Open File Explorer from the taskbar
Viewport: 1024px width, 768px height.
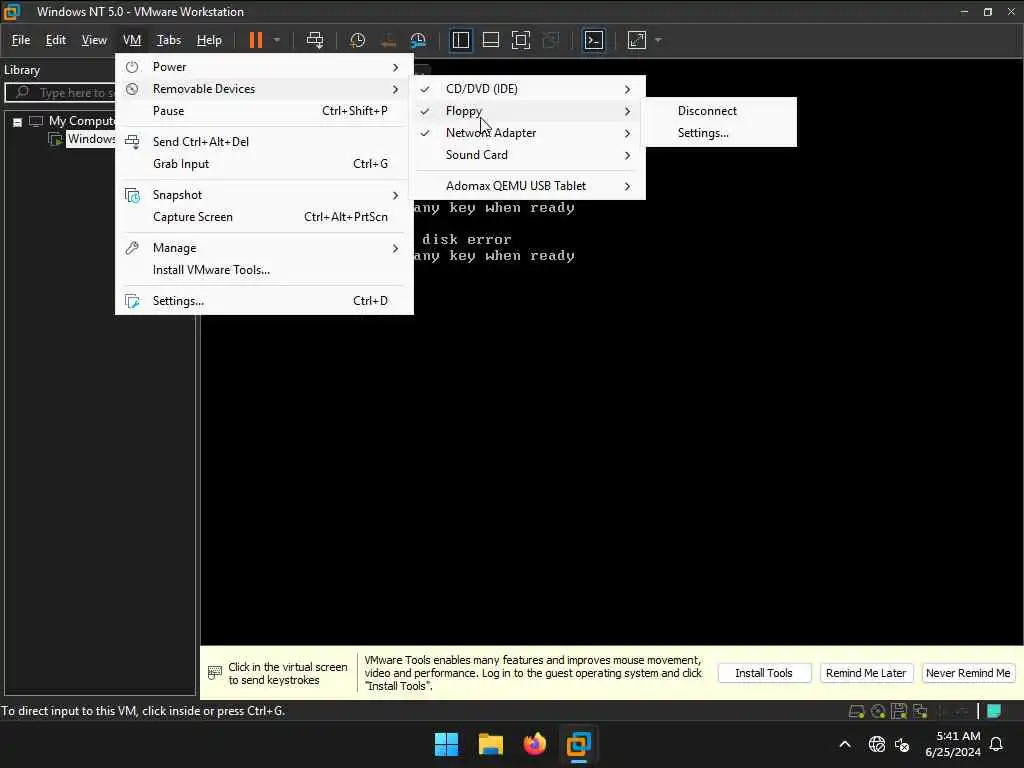pos(490,744)
